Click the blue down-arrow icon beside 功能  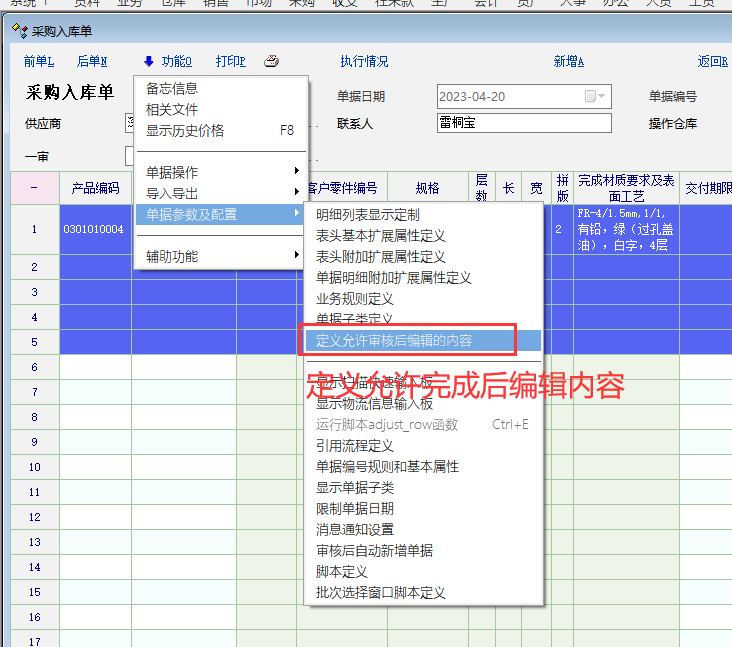click(x=149, y=62)
